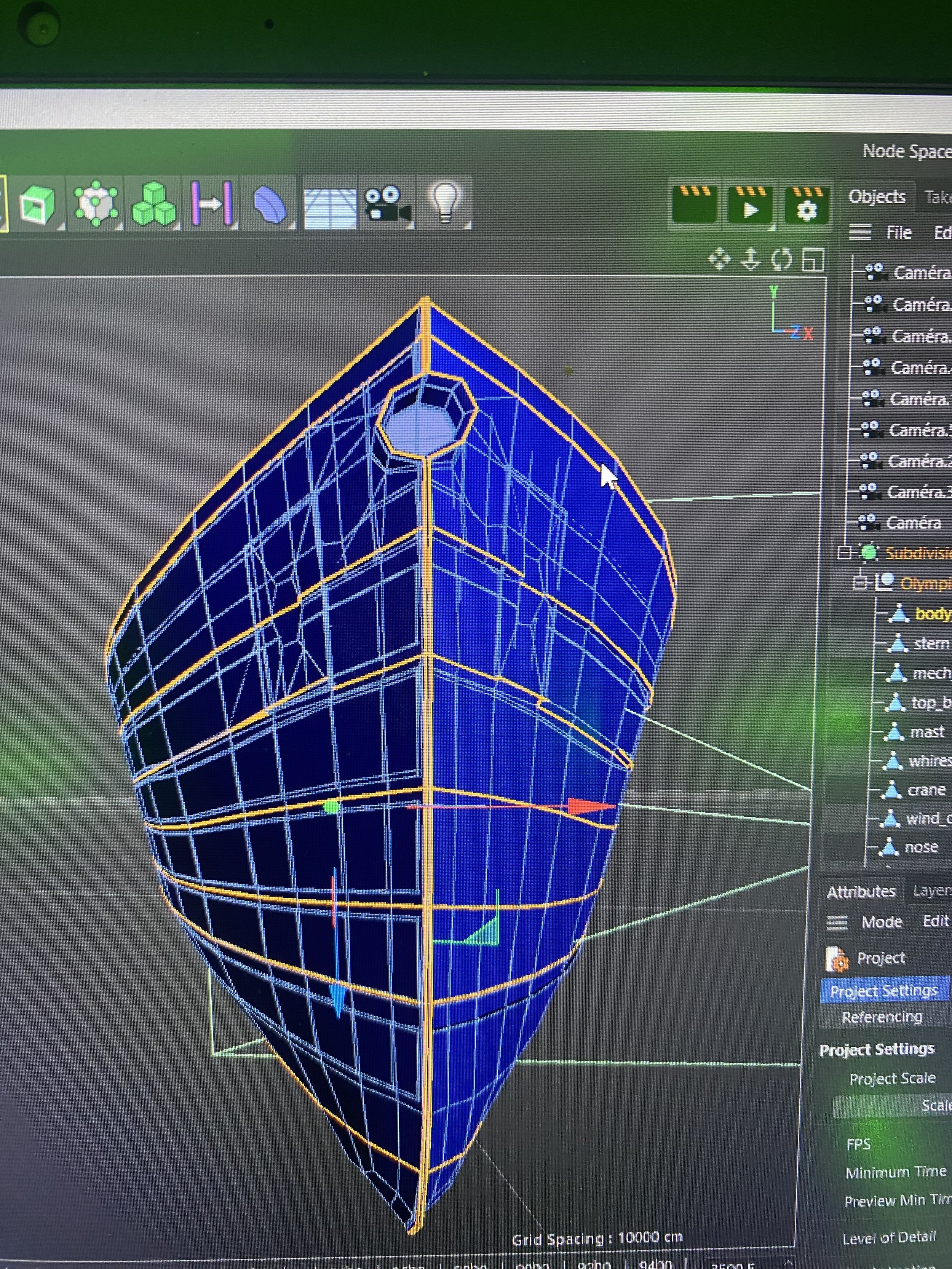Select the Project Settings tab
This screenshot has height=1269, width=952.
click(884, 991)
